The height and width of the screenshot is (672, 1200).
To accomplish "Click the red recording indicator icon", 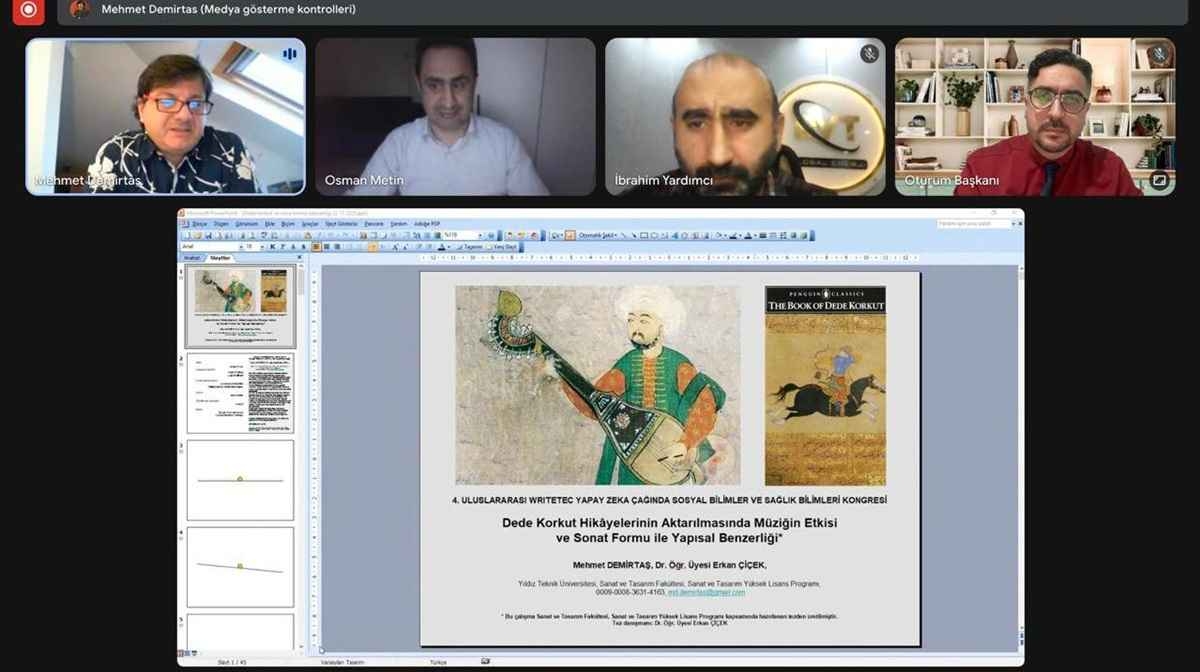I will tap(28, 11).
